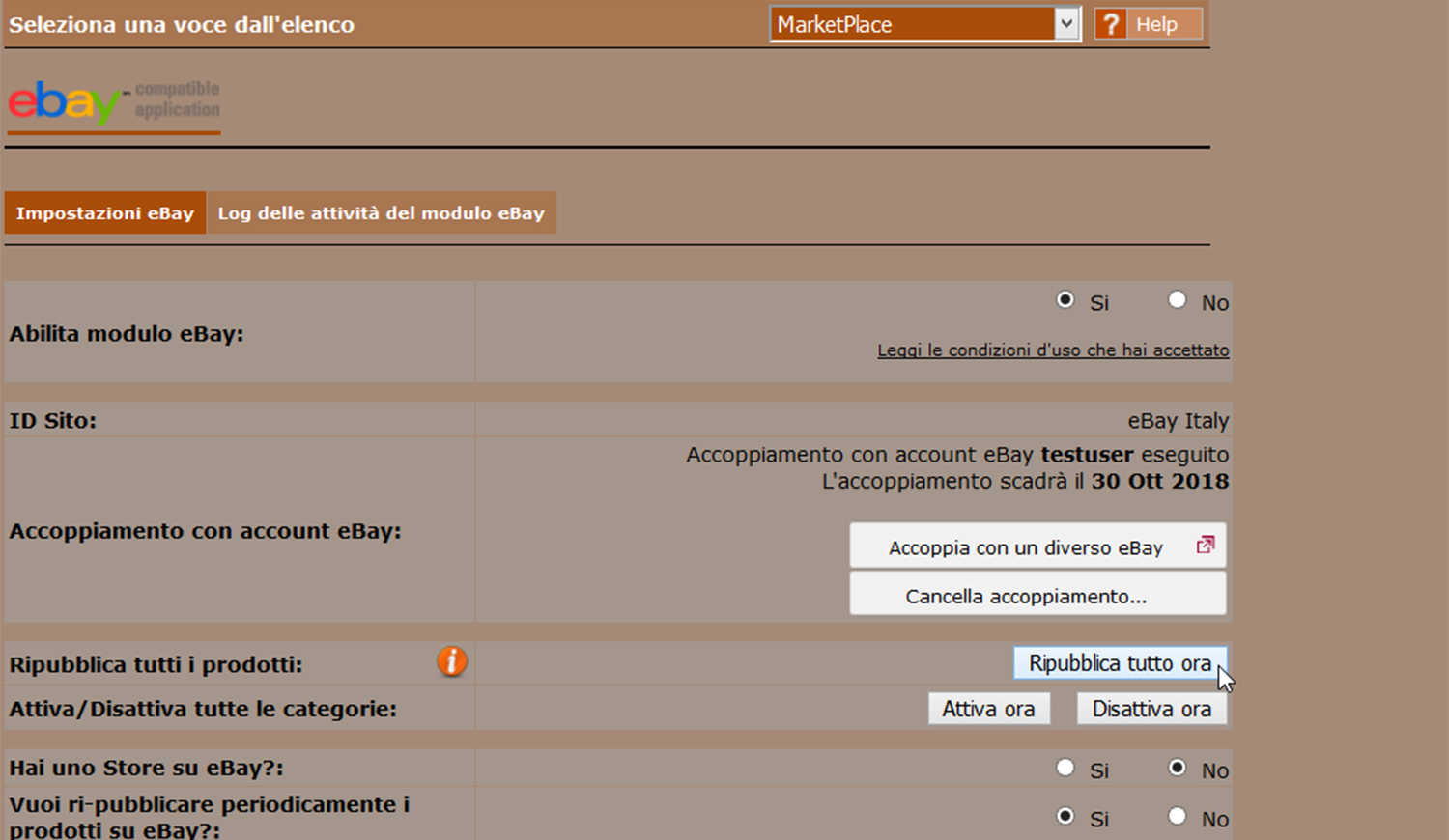This screenshot has height=840, width=1449.
Task: Click the Help button text
Action: [1156, 24]
